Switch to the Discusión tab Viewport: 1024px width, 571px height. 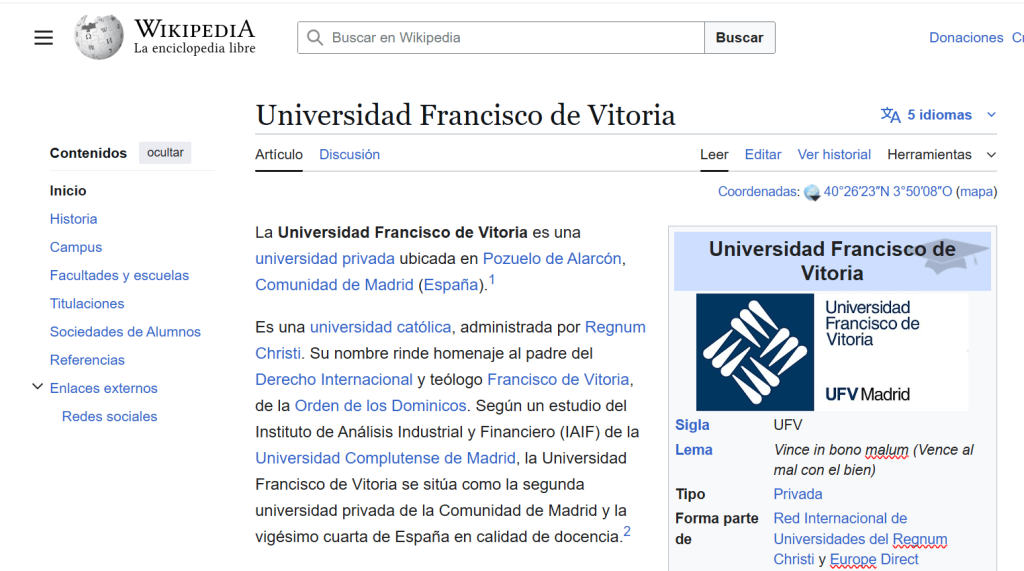pyautogui.click(x=349, y=154)
